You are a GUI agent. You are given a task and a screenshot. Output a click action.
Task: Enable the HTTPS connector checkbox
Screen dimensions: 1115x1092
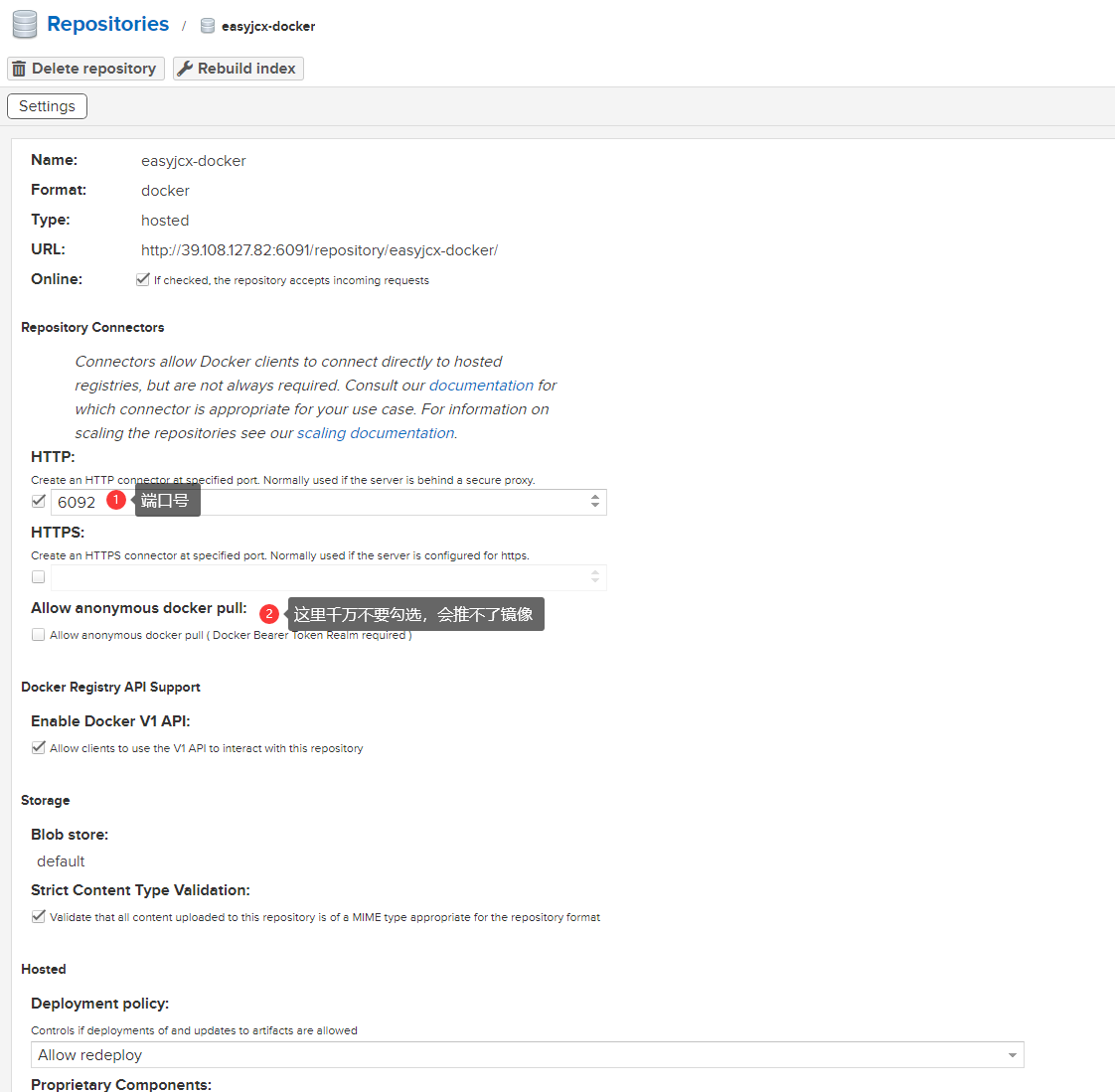(39, 576)
